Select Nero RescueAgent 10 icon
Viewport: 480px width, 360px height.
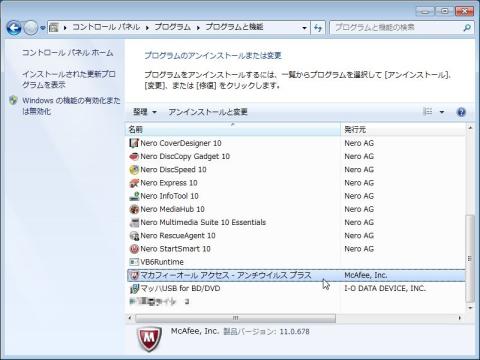pos(134,236)
